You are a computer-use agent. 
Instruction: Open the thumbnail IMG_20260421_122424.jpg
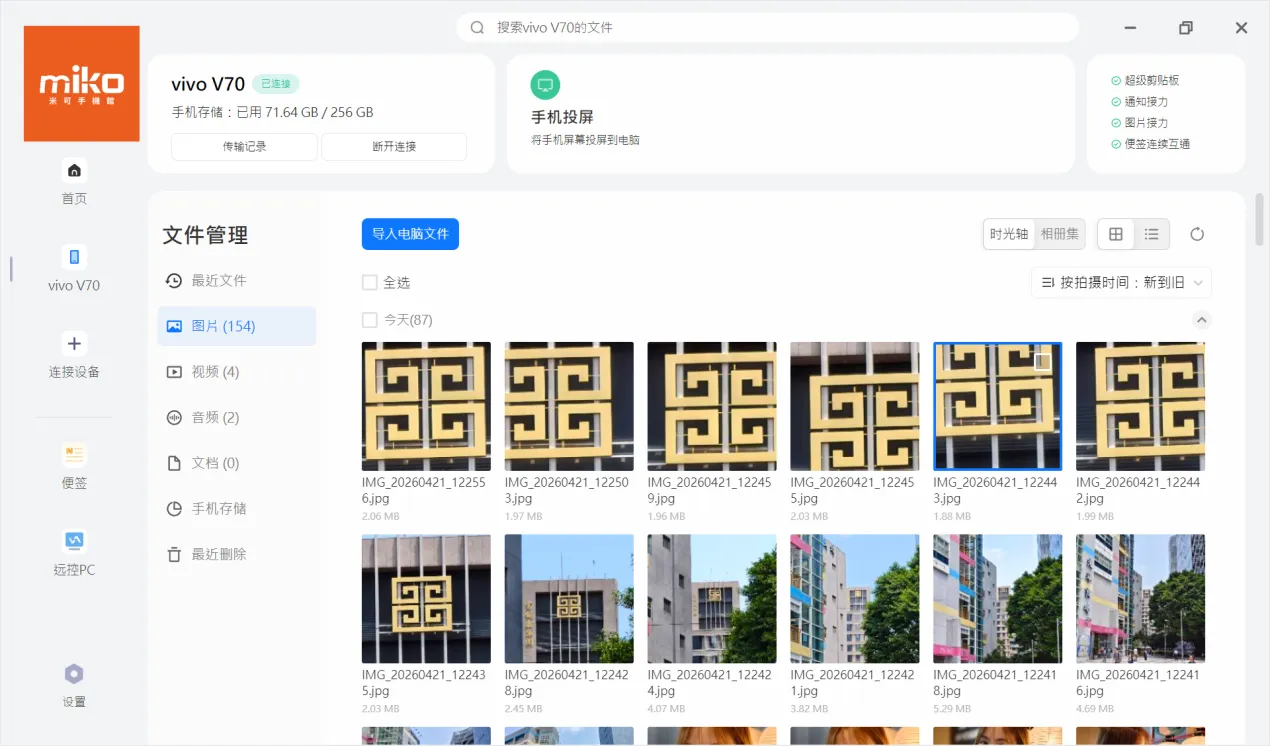[x=711, y=598]
